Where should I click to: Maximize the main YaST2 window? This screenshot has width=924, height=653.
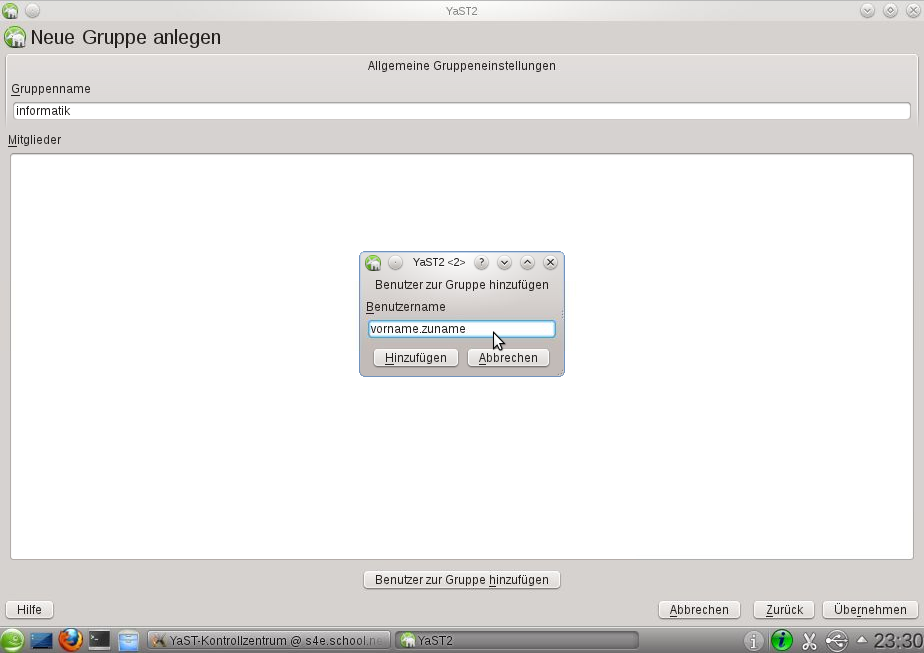point(890,11)
